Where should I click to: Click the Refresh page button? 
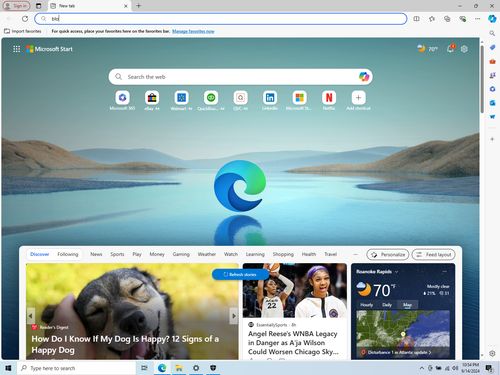coord(25,19)
